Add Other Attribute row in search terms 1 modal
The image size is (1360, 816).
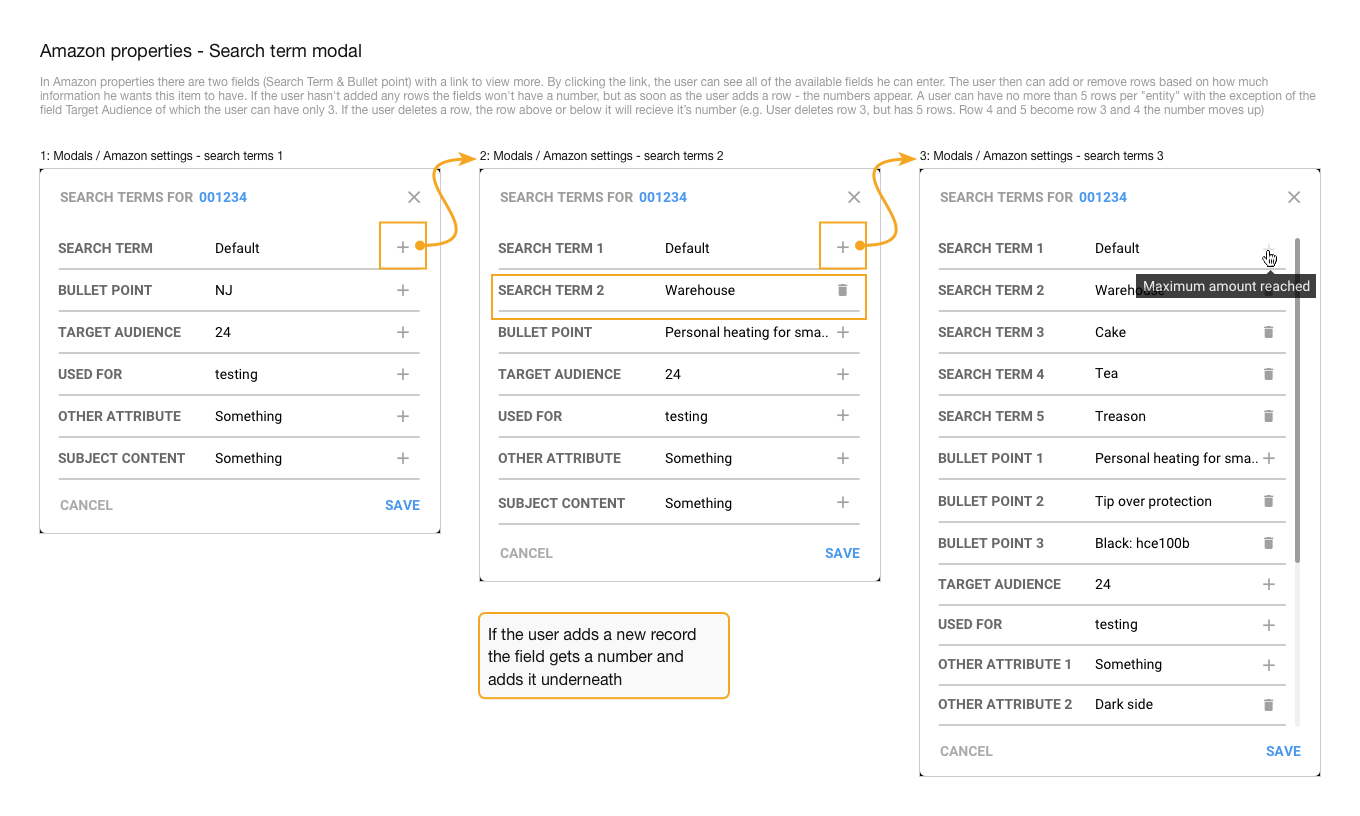pos(403,416)
